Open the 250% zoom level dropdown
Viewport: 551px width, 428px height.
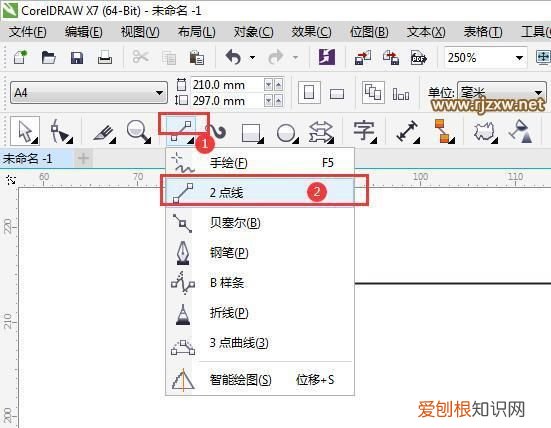coord(519,58)
